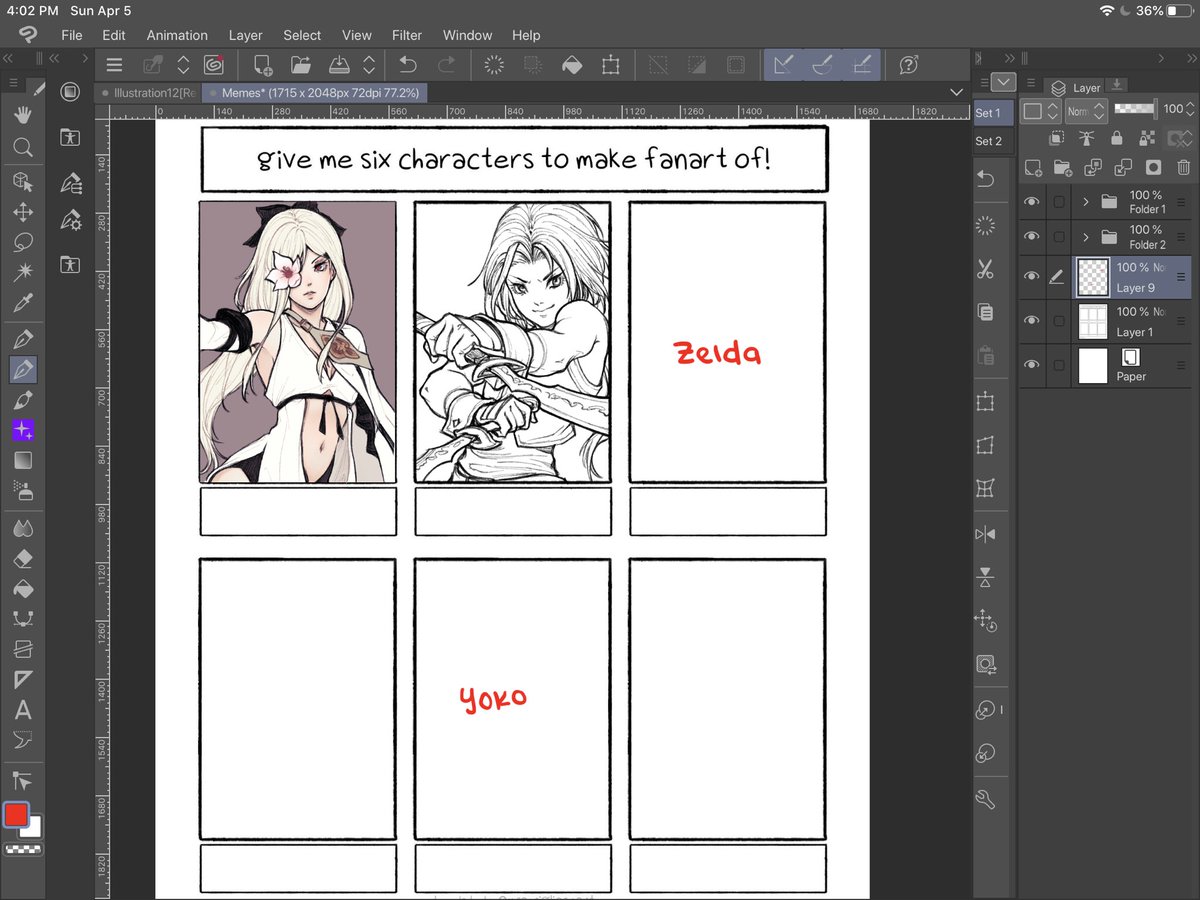Open palette color dropdown in Layer panel

pyautogui.click(x=1040, y=111)
